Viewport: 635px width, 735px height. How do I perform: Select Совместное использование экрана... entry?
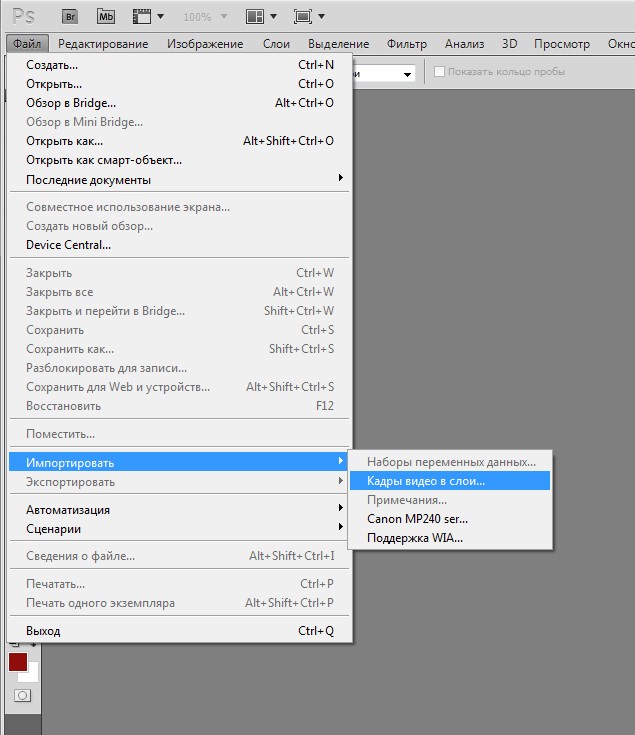[x=180, y=207]
